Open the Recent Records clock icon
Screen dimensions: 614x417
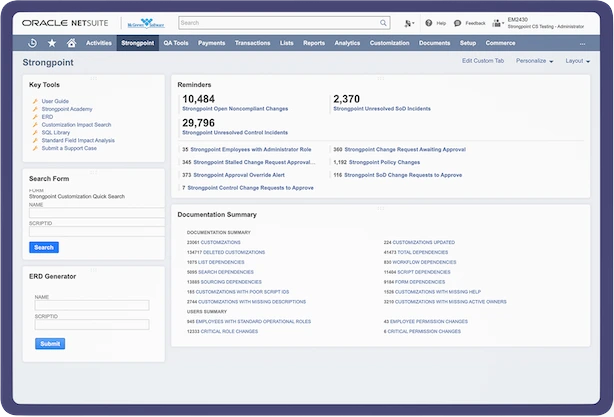click(33, 43)
